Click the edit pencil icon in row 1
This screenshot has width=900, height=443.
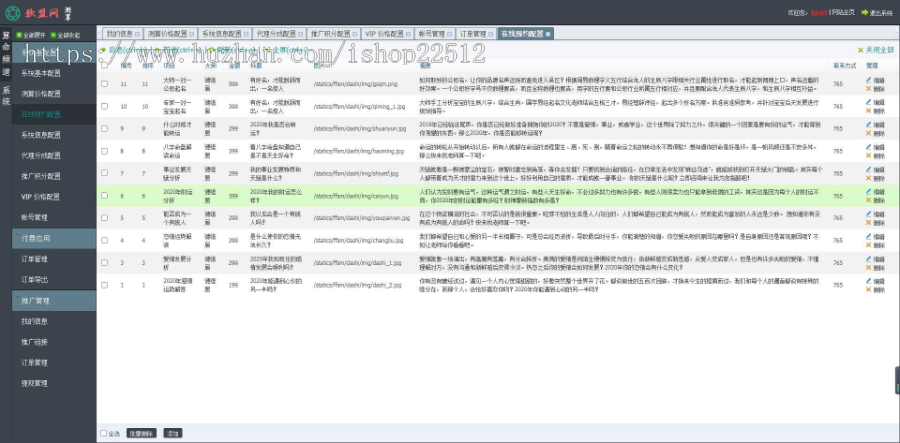point(868,281)
